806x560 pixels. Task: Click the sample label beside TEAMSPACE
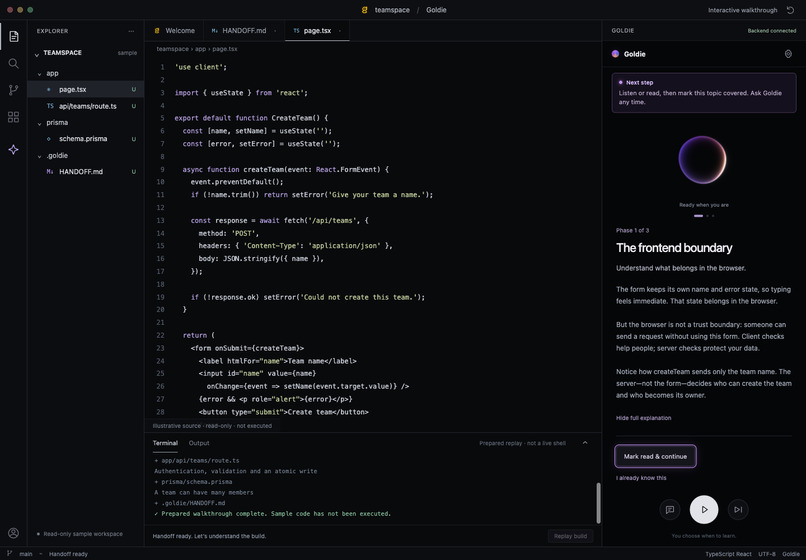pos(127,53)
